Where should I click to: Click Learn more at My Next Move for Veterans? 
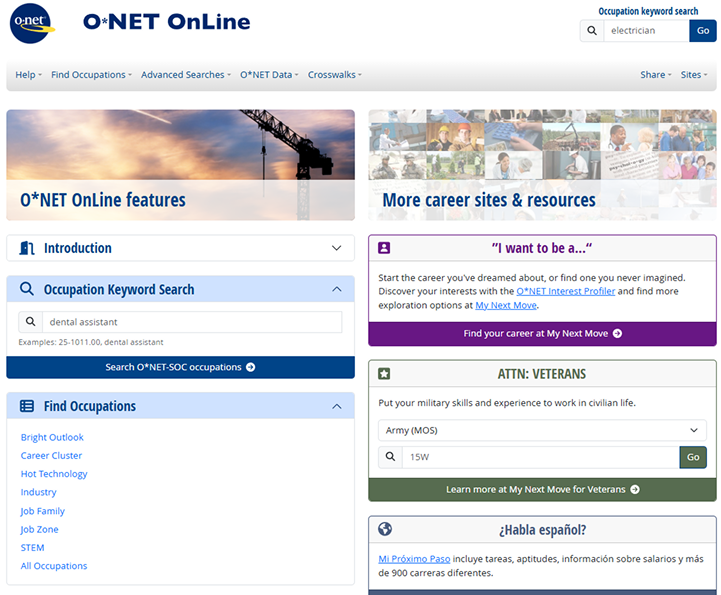542,489
